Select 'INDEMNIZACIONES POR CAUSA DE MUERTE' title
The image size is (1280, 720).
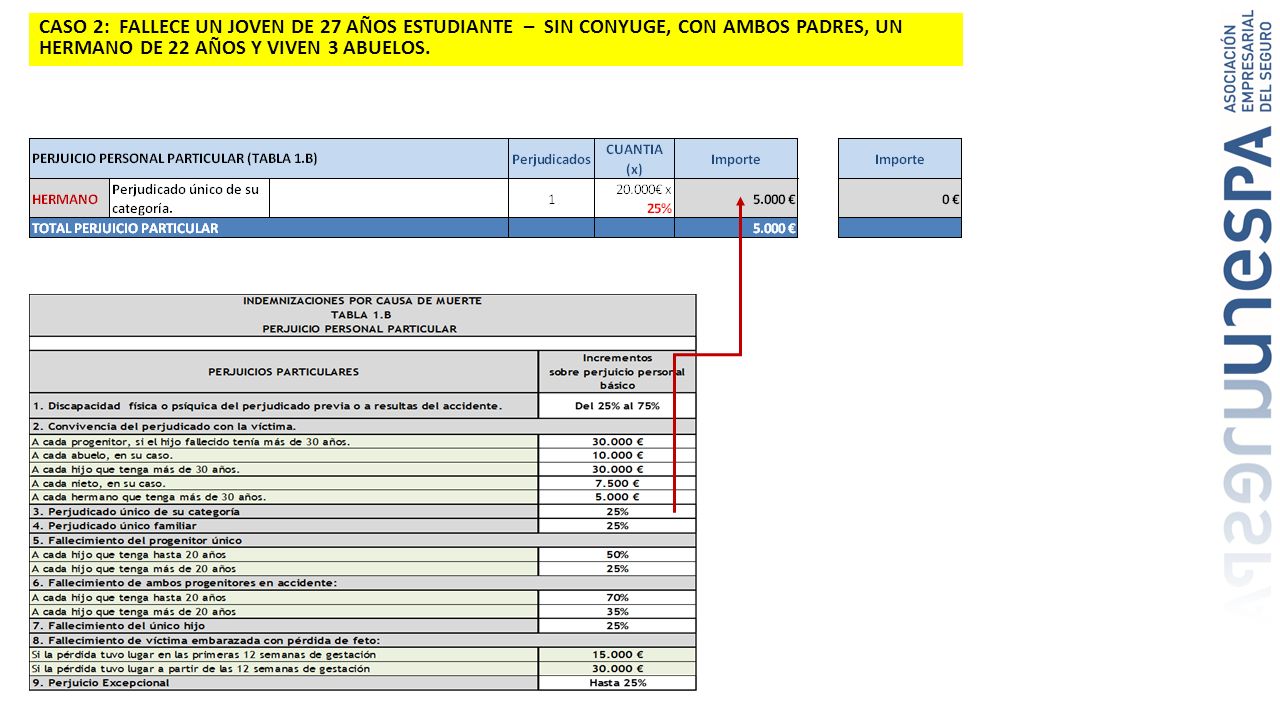[362, 301]
